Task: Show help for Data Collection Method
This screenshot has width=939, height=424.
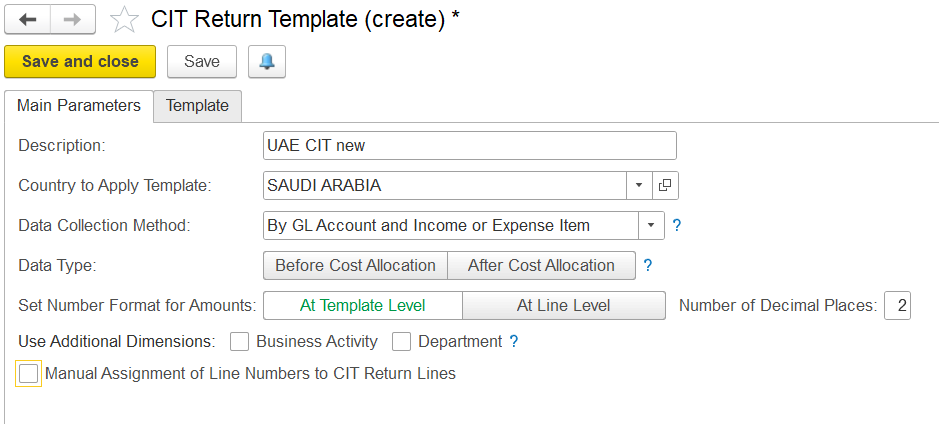Action: click(x=677, y=226)
